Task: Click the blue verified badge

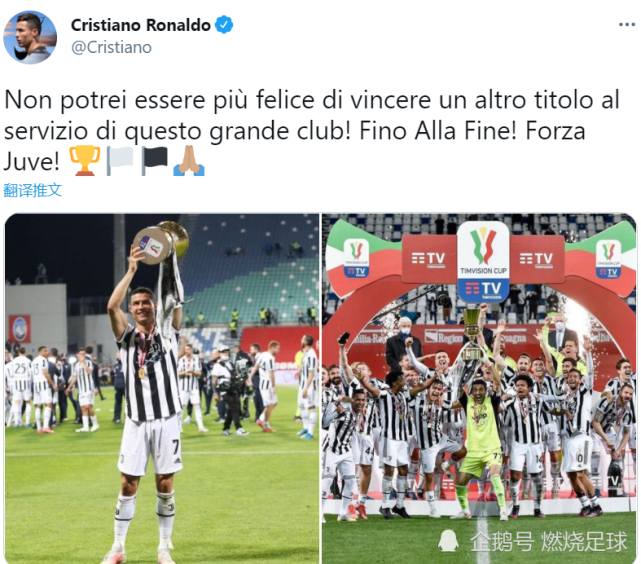Action: (x=224, y=25)
